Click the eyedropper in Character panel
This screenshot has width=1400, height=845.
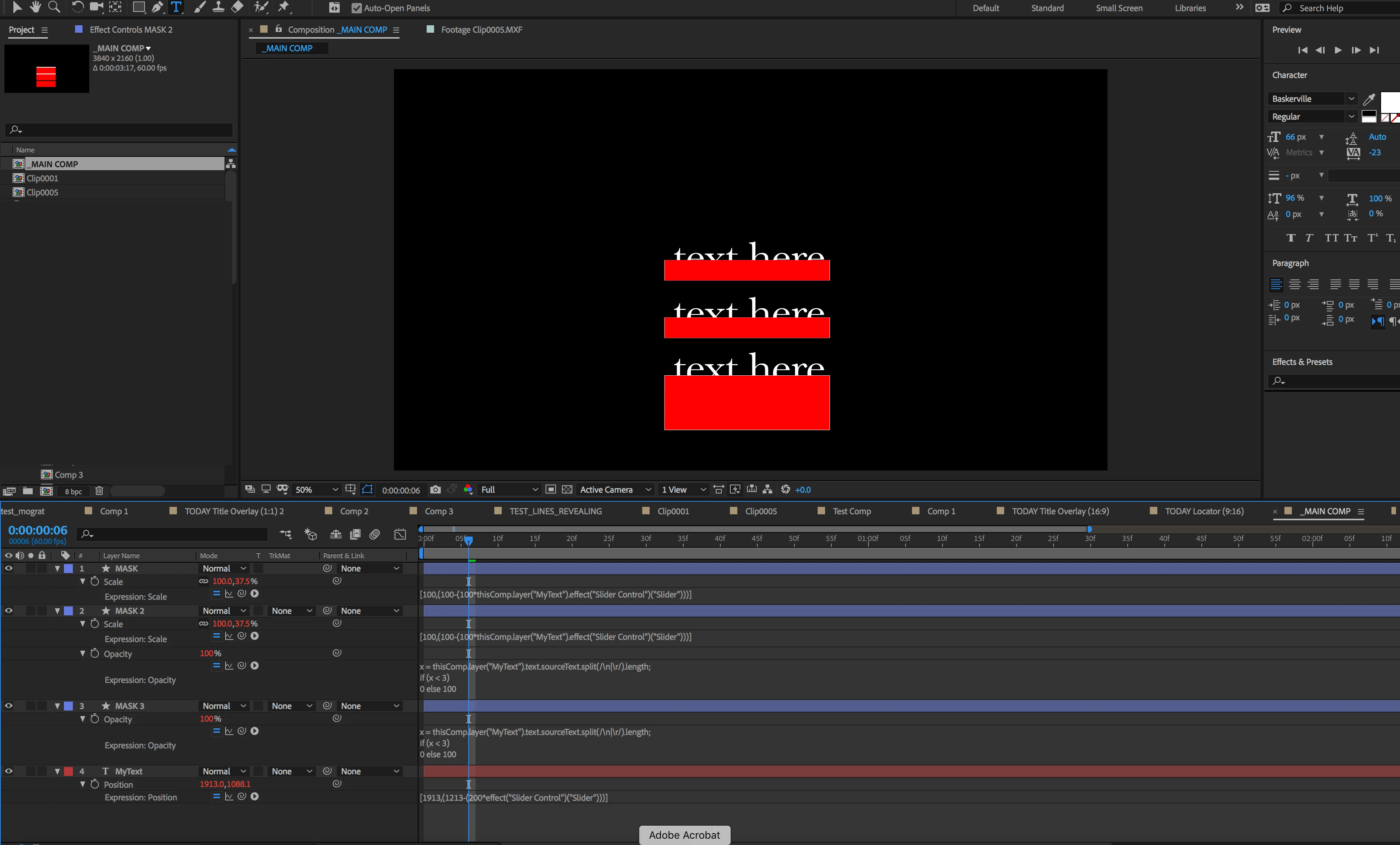[x=1369, y=99]
